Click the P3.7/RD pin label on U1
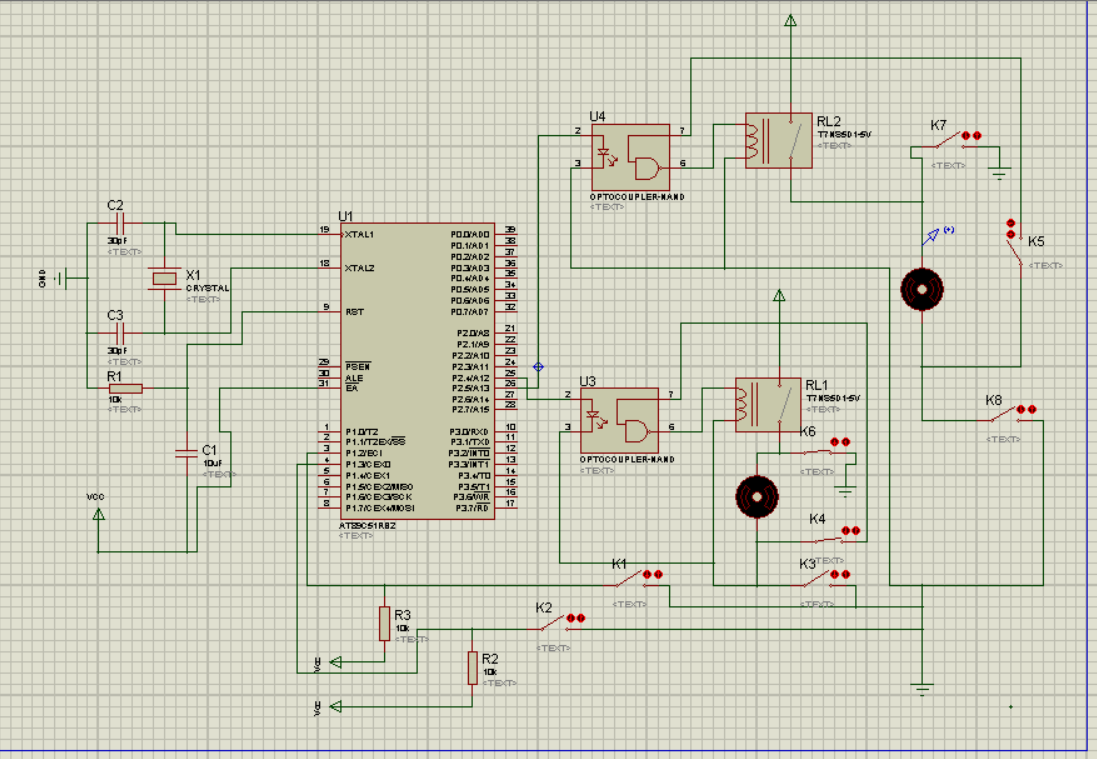 (472, 508)
